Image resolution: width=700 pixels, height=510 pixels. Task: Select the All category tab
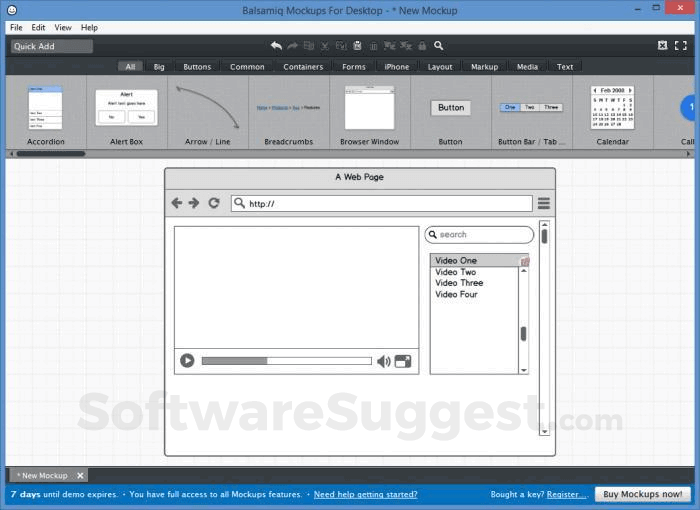click(130, 67)
